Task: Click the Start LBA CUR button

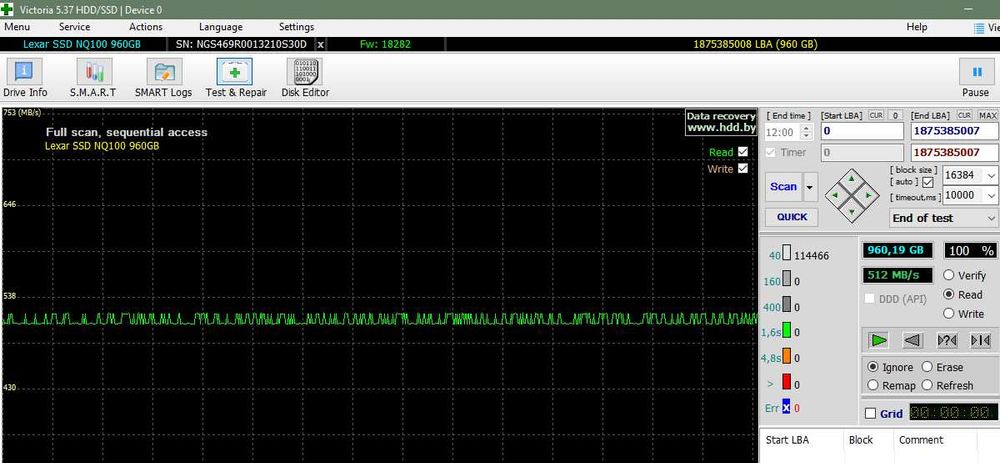Action: [x=876, y=115]
